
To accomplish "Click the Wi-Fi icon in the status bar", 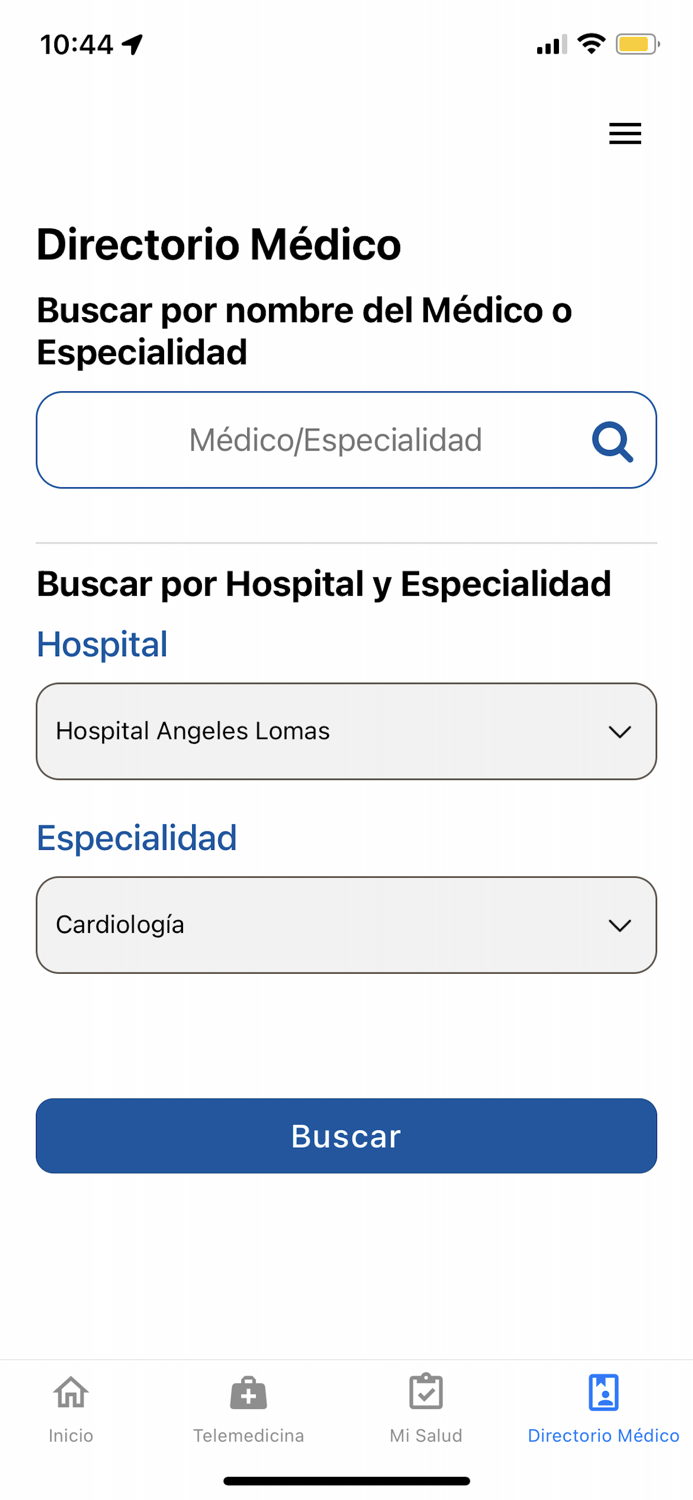I will 592,43.
